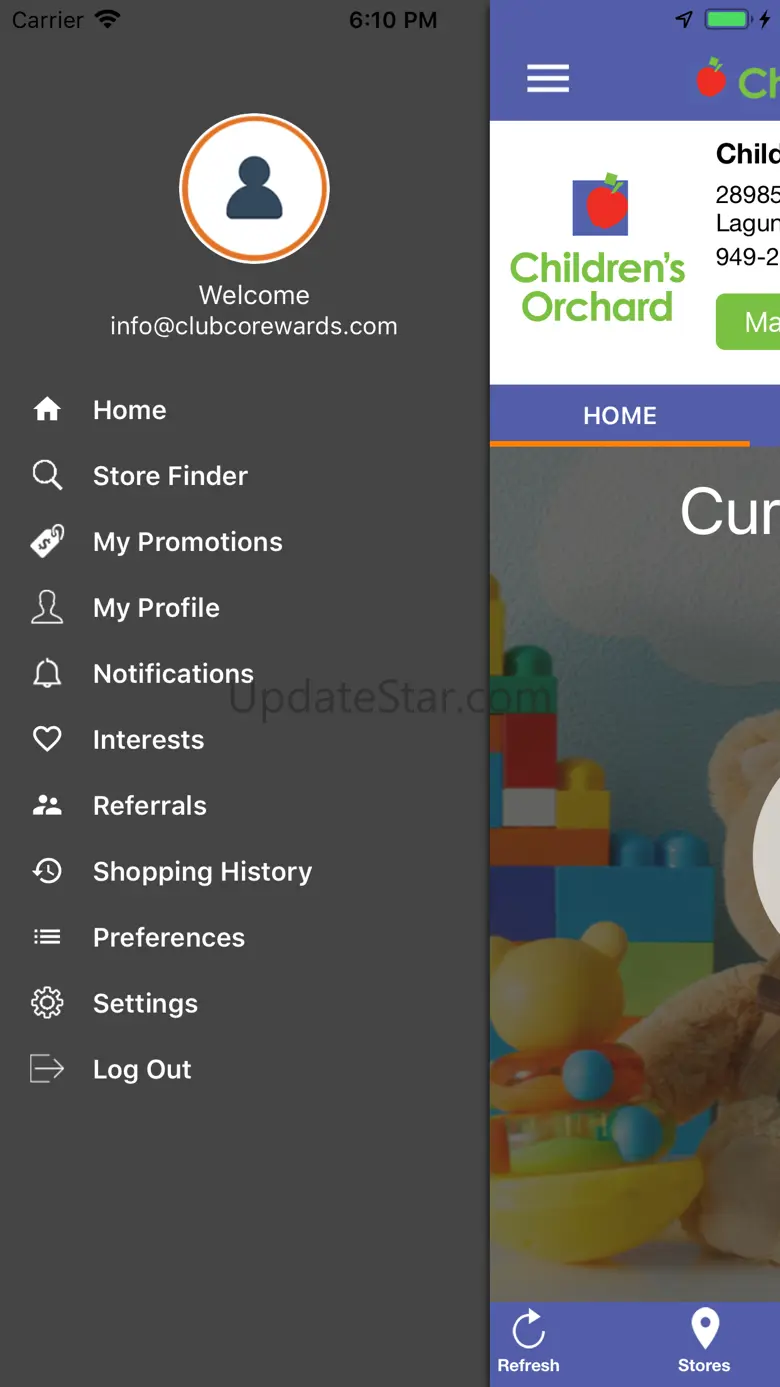View Shopping History
780x1387 pixels.
click(x=202, y=871)
